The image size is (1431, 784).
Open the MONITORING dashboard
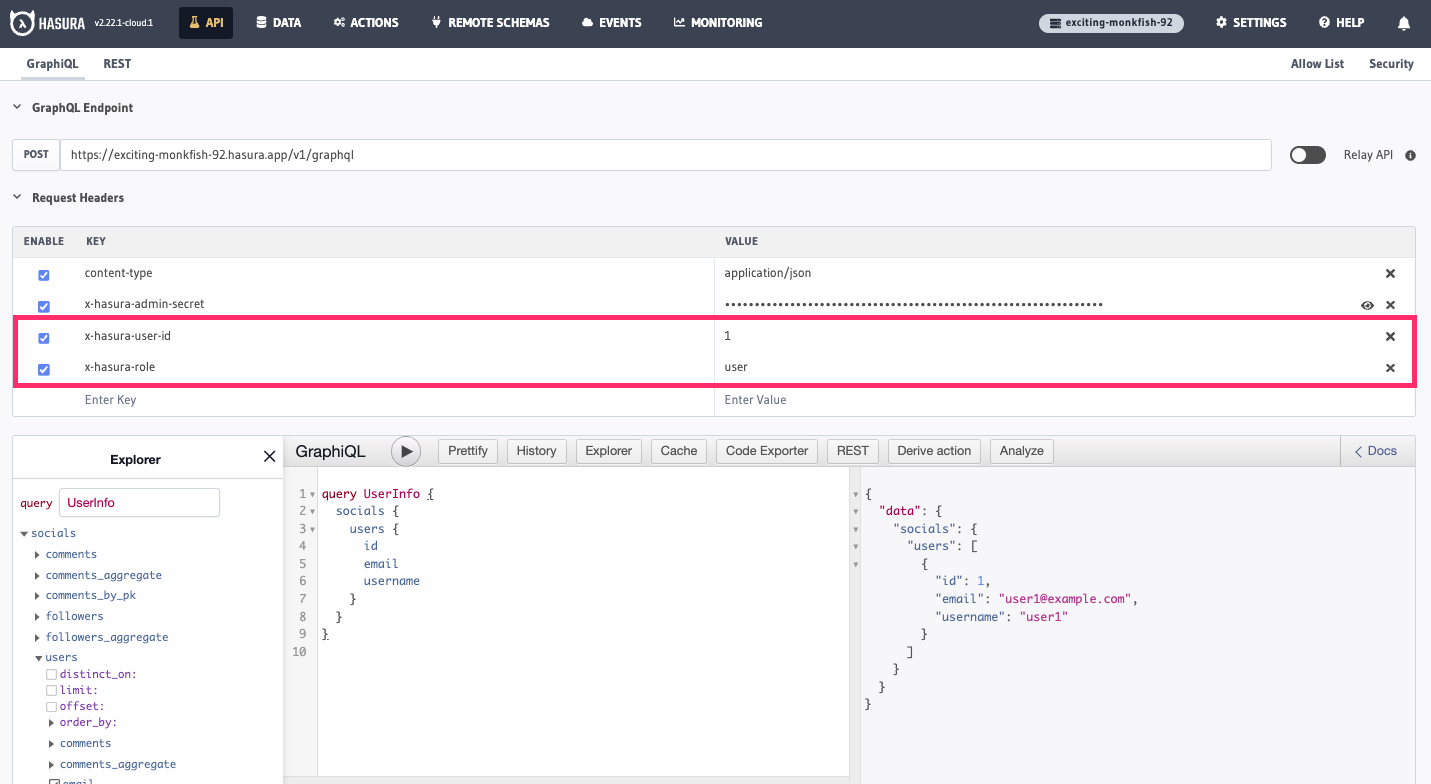click(717, 22)
